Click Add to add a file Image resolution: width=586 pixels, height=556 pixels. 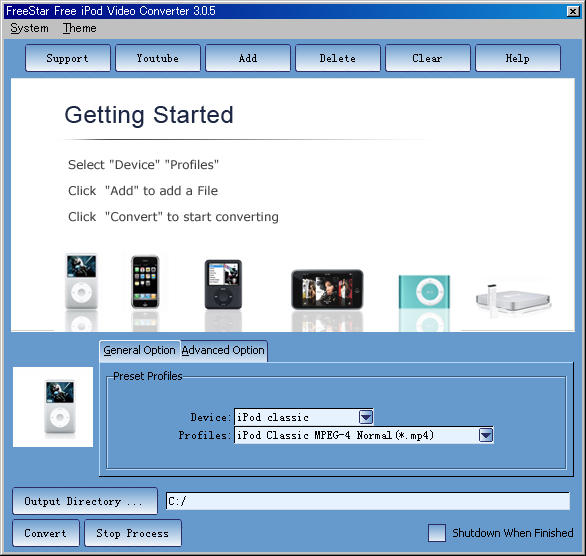point(248,58)
